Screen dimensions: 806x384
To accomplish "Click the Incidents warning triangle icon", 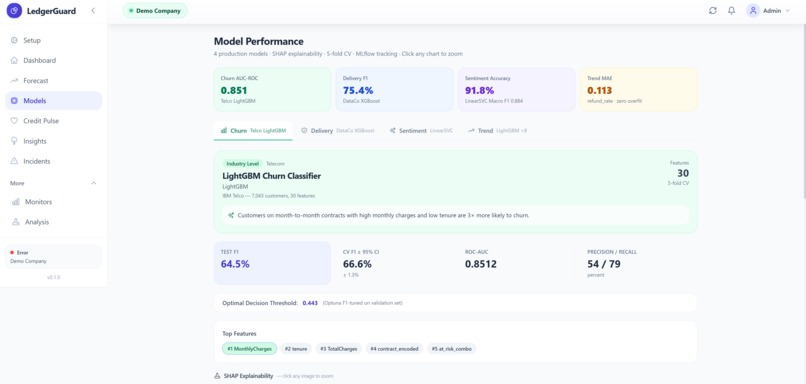I will [x=14, y=161].
